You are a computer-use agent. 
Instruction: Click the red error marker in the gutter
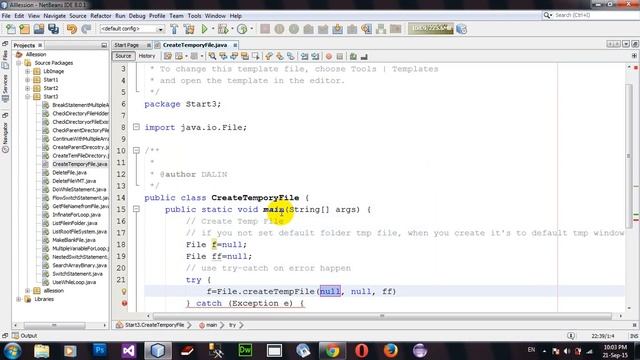pyautogui.click(x=124, y=303)
